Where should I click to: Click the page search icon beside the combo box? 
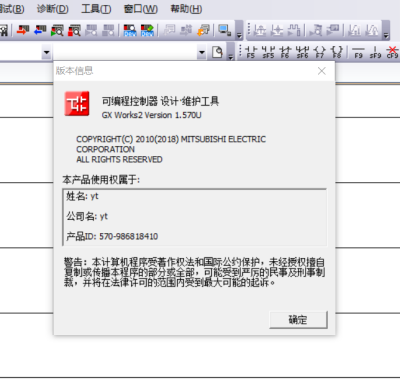pyautogui.click(x=217, y=52)
